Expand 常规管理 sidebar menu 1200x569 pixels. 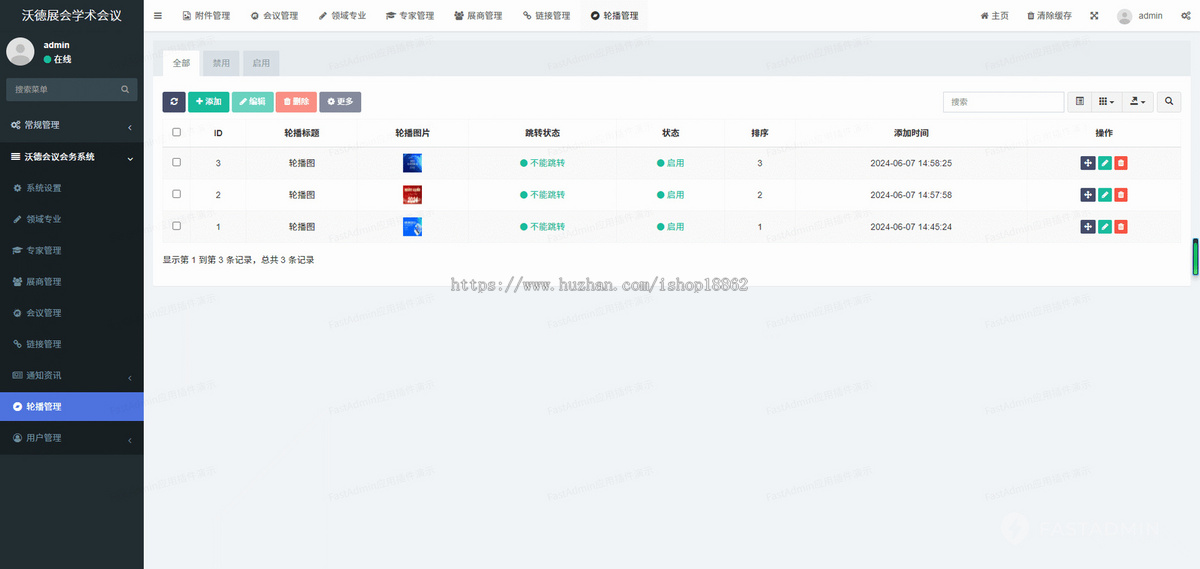(72, 125)
